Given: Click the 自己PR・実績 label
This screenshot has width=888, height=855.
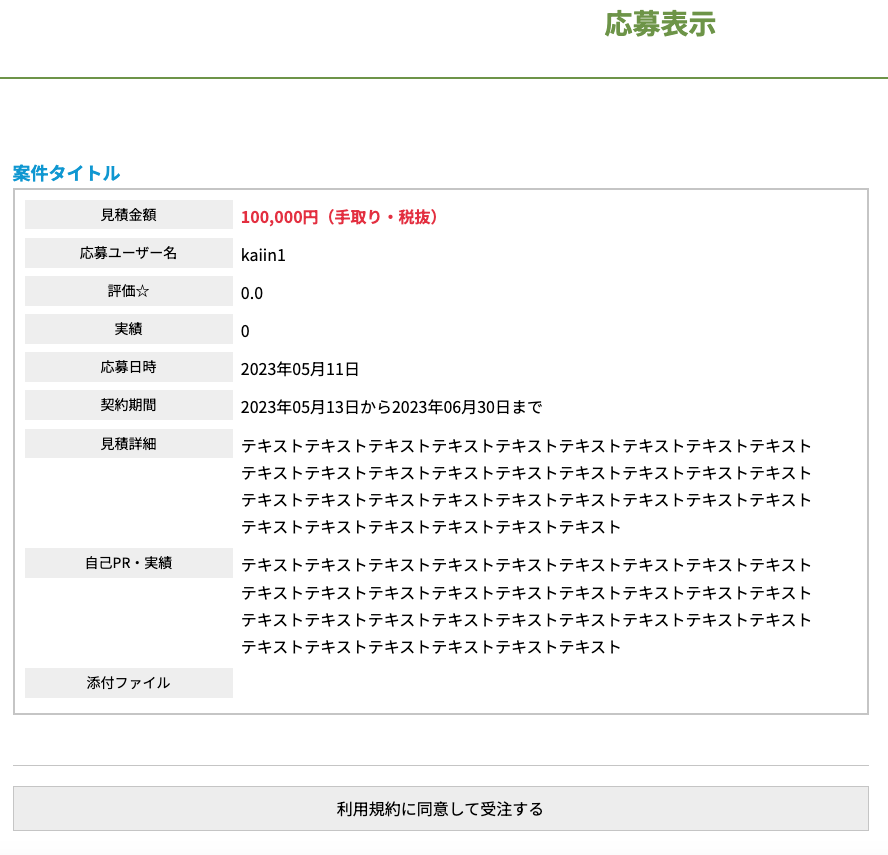Looking at the screenshot, I should point(128,563).
